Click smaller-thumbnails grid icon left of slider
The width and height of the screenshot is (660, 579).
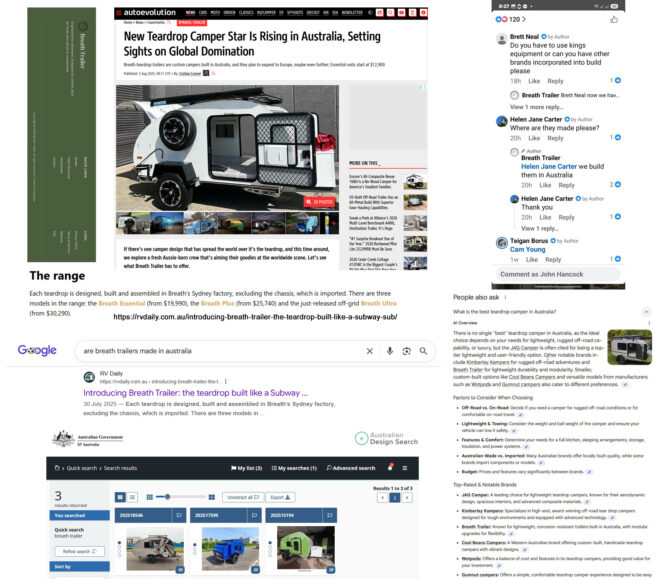(149, 497)
